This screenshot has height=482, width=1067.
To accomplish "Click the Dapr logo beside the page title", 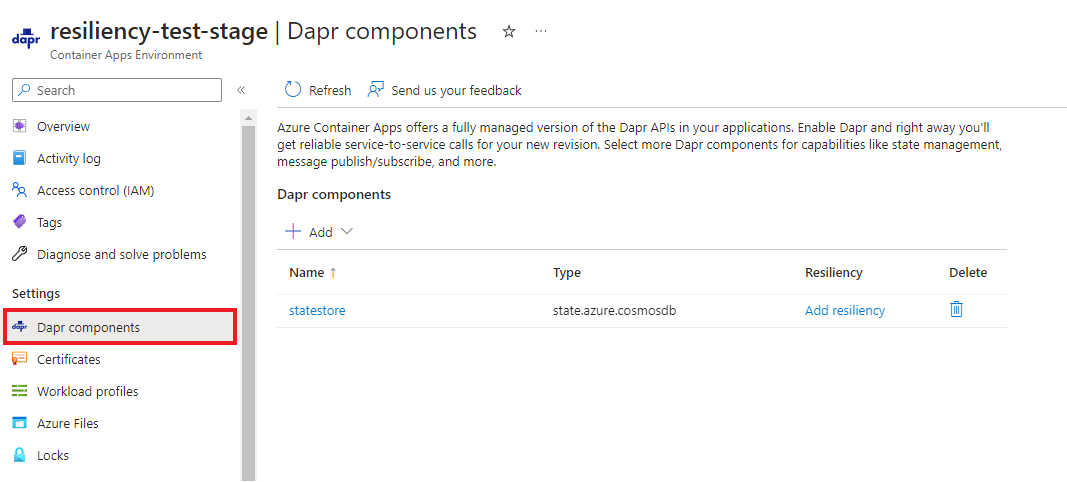I will pyautogui.click(x=26, y=38).
